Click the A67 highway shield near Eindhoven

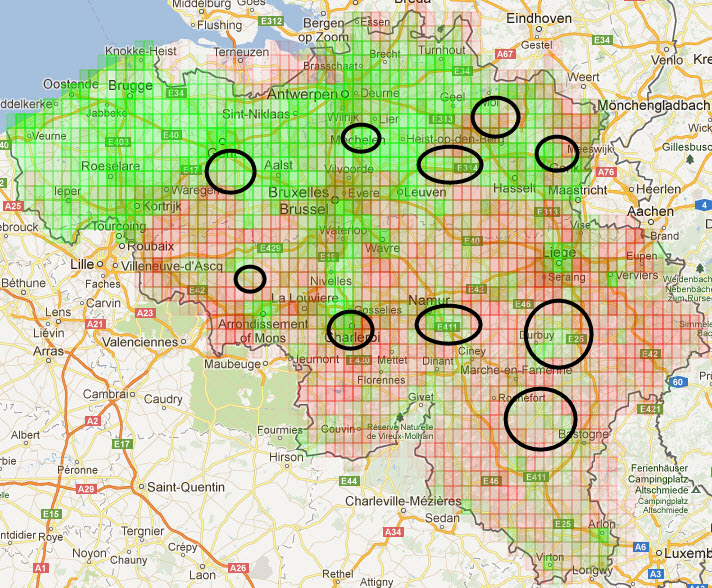click(x=505, y=53)
